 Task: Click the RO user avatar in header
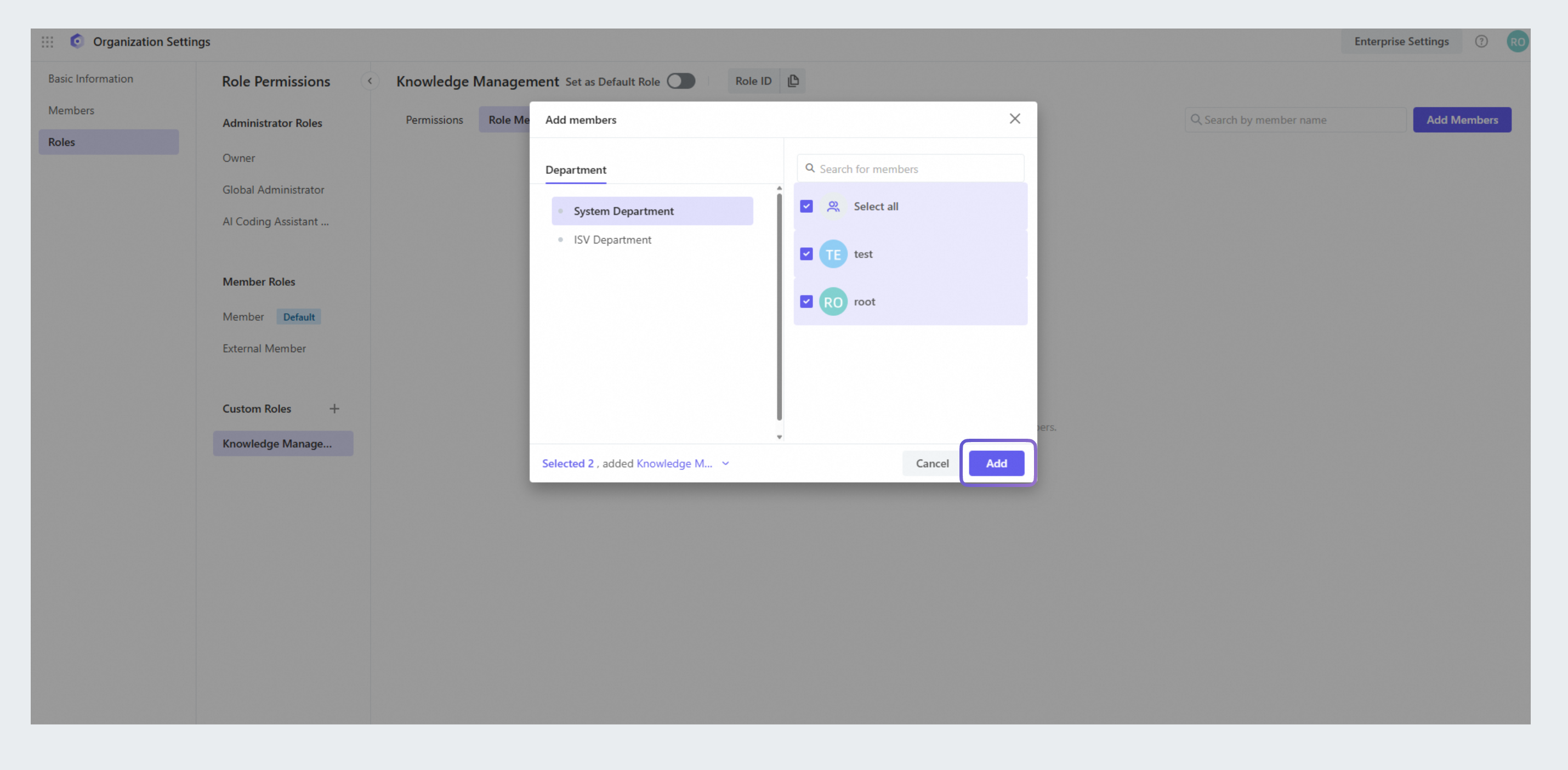point(1517,41)
